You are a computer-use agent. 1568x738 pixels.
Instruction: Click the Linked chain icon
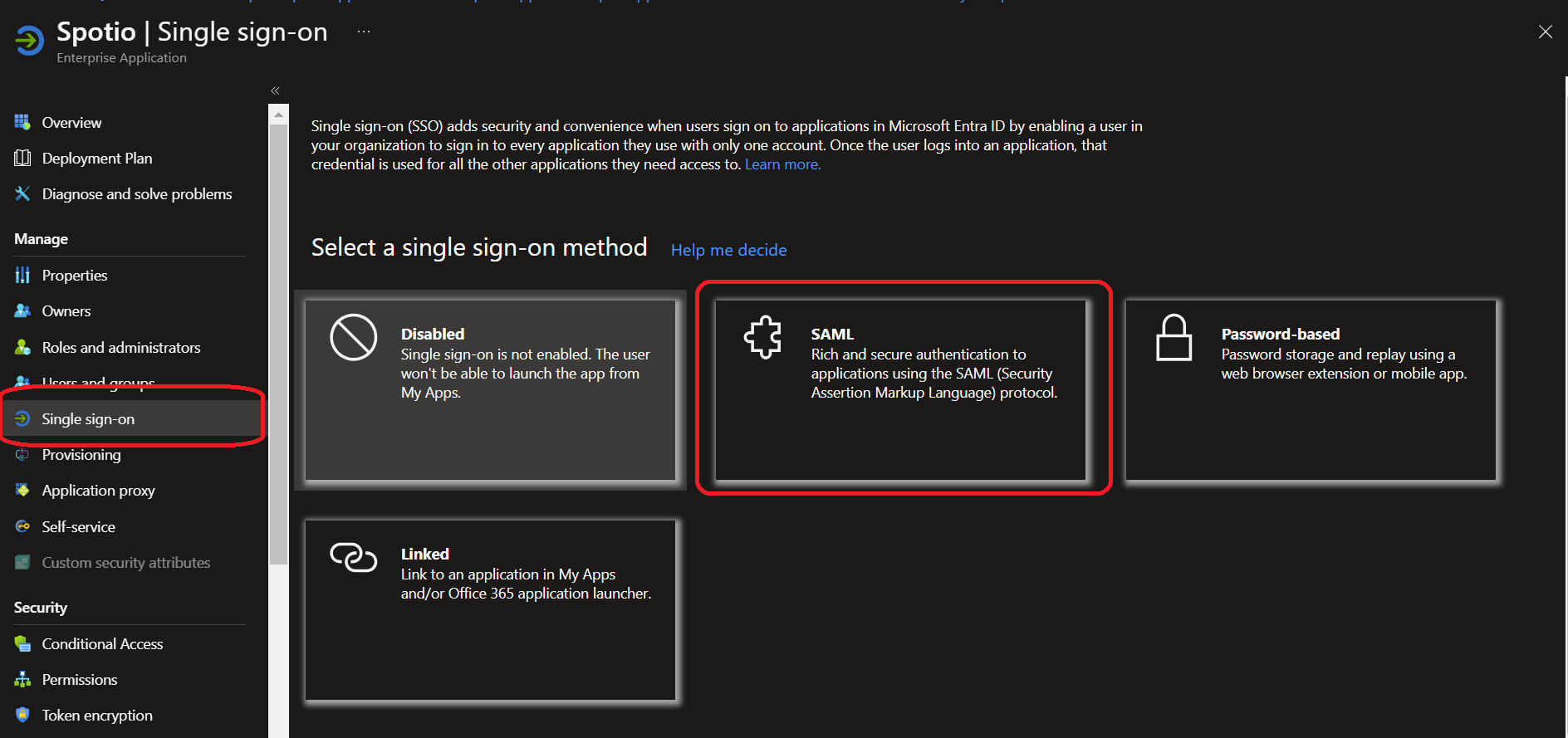pos(354,557)
